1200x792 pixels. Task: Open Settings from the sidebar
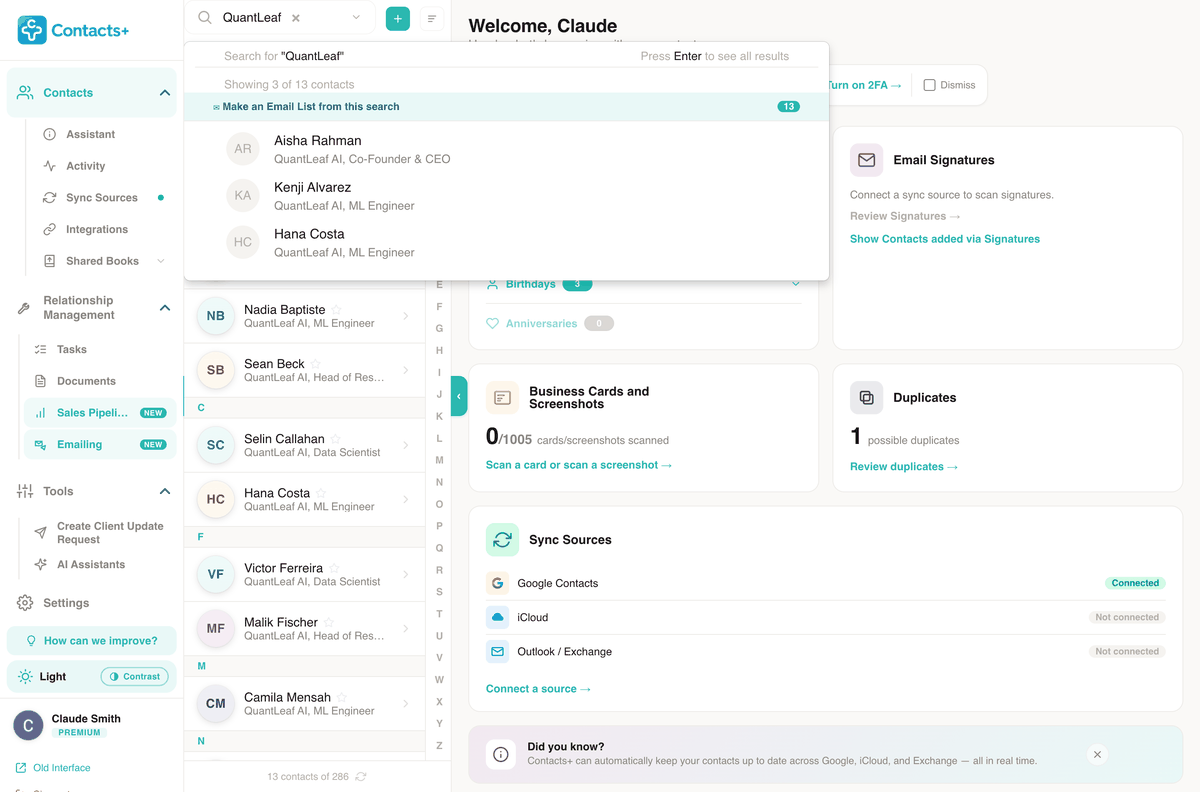tap(66, 603)
